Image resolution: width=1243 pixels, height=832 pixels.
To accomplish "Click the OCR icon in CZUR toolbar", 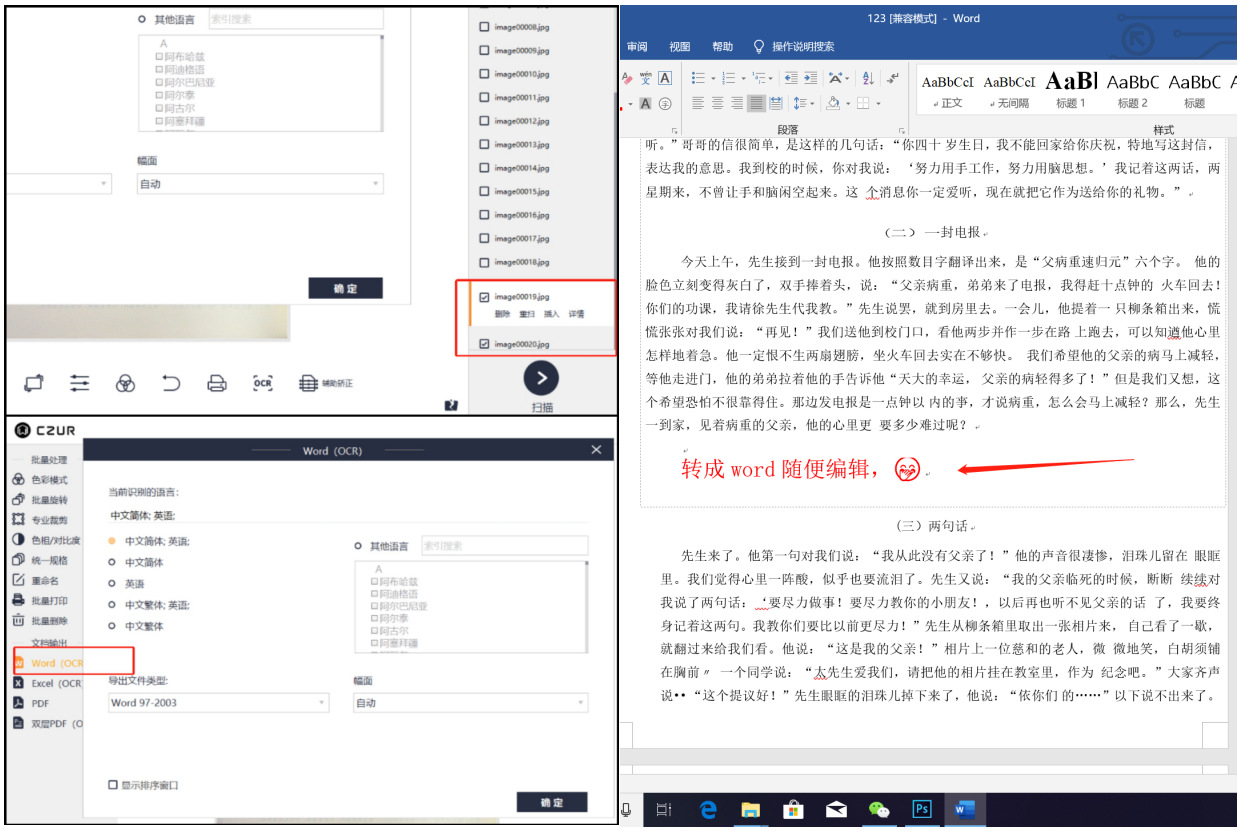I will point(262,382).
